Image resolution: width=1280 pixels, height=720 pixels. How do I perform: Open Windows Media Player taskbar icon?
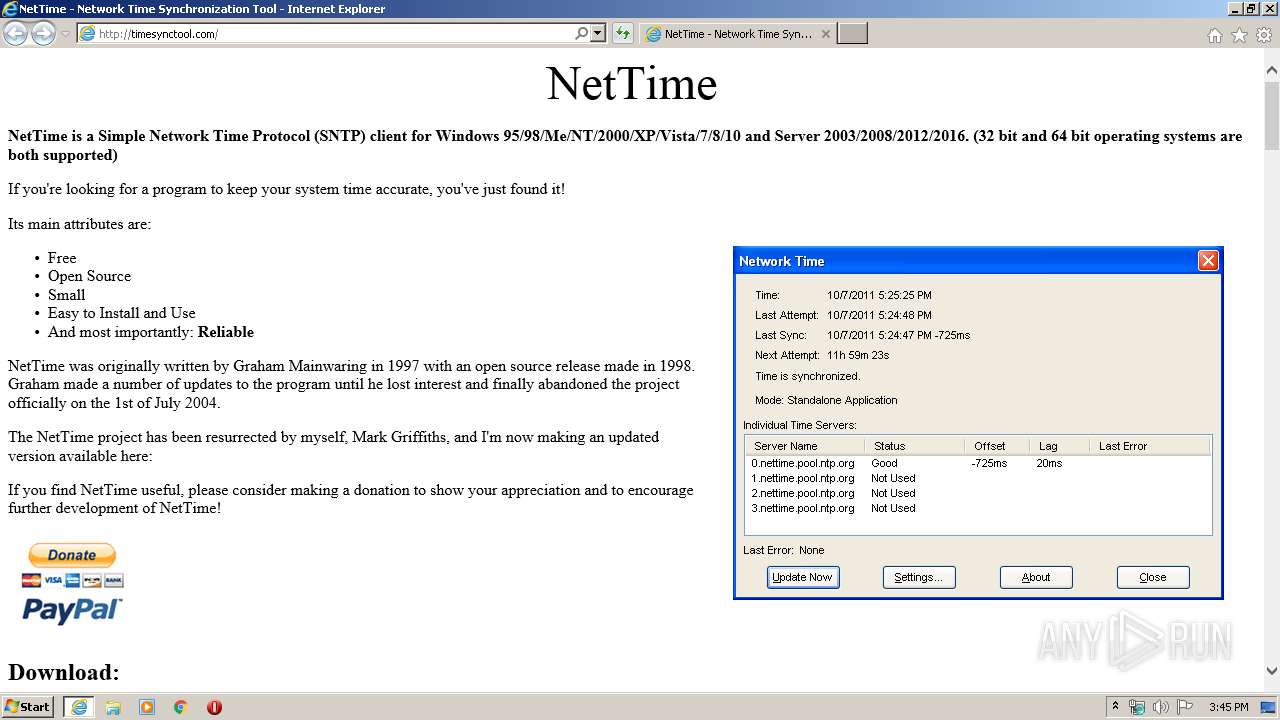[147, 707]
